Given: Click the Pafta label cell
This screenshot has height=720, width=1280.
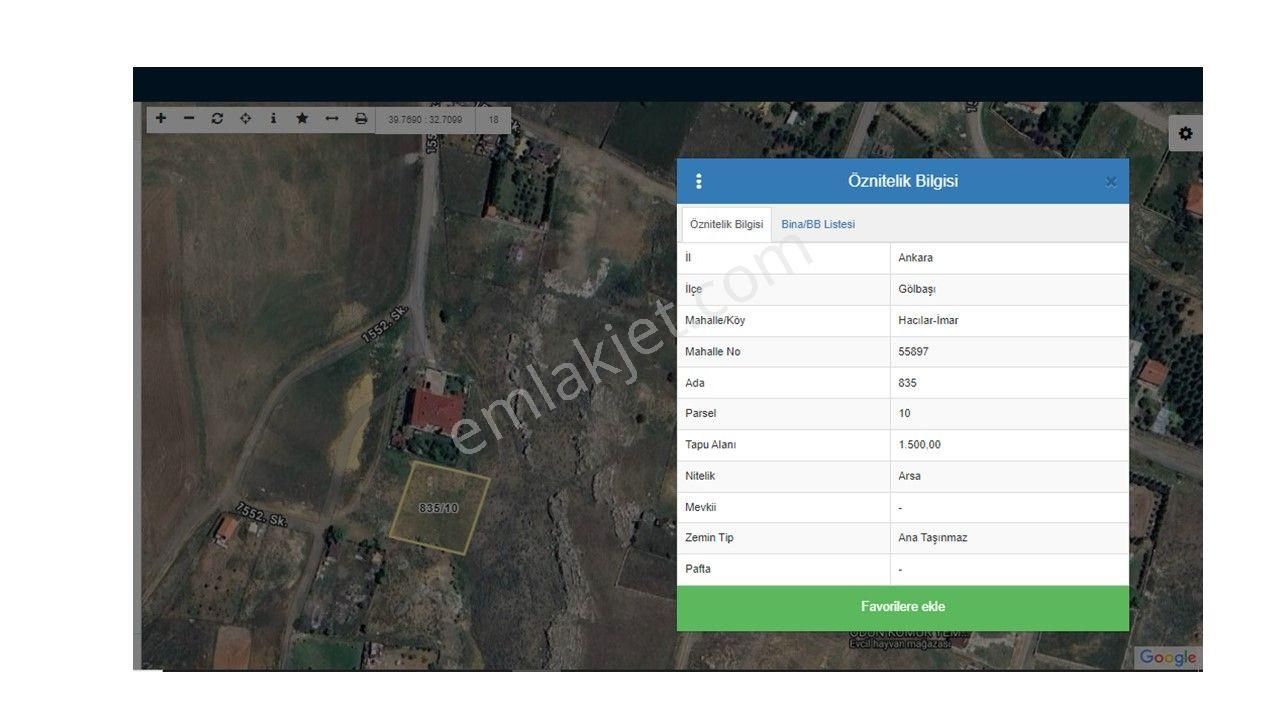Looking at the screenshot, I should coord(784,569).
